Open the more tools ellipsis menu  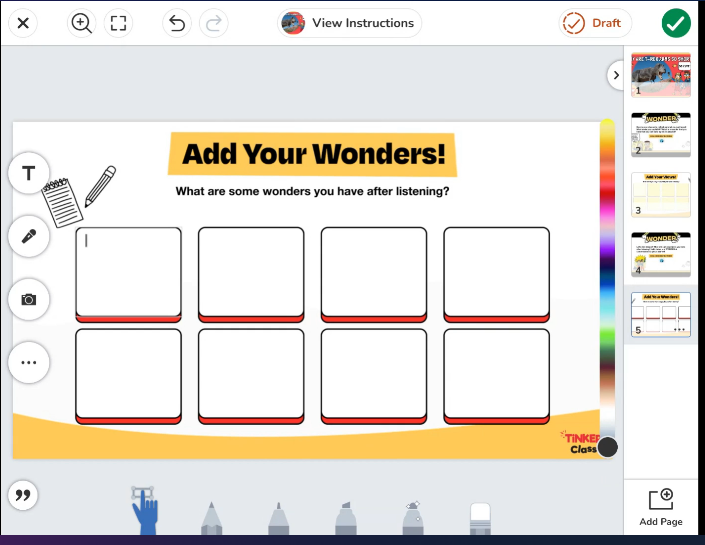point(29,362)
